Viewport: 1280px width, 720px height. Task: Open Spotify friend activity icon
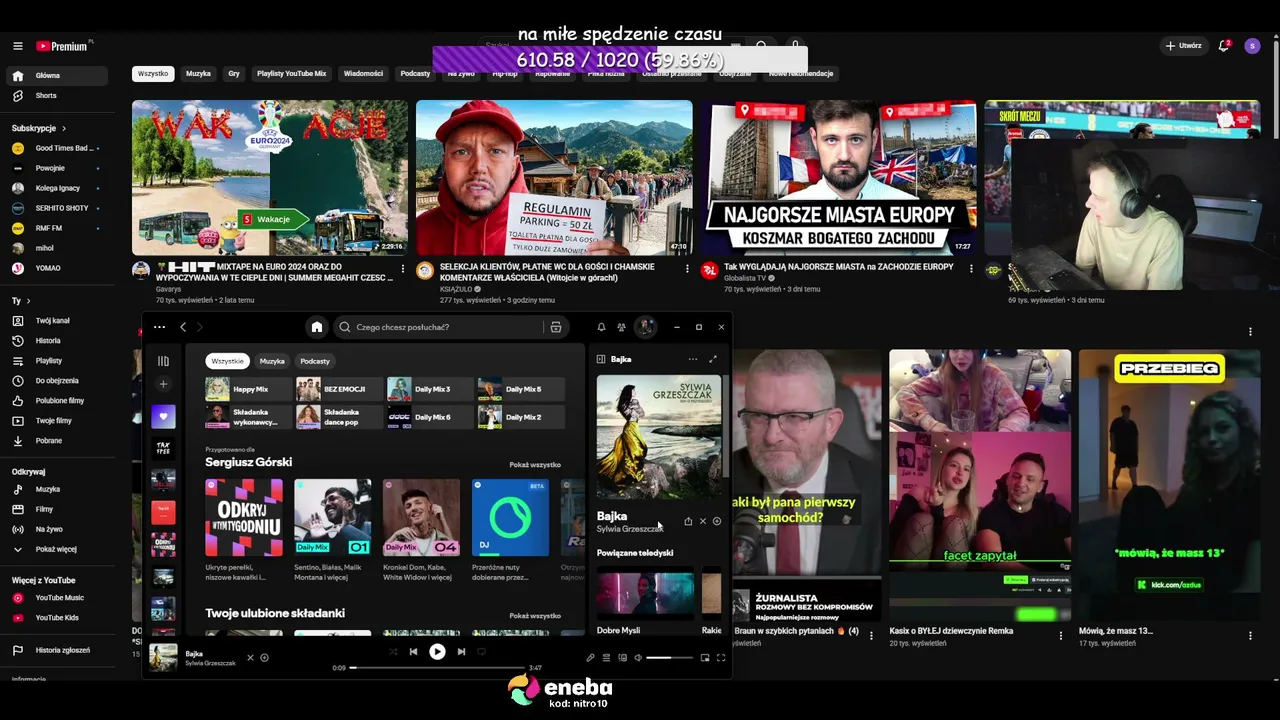(x=621, y=327)
